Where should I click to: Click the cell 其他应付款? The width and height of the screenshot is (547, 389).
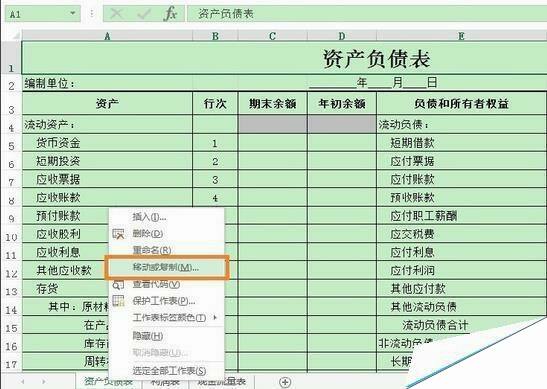tap(461, 289)
